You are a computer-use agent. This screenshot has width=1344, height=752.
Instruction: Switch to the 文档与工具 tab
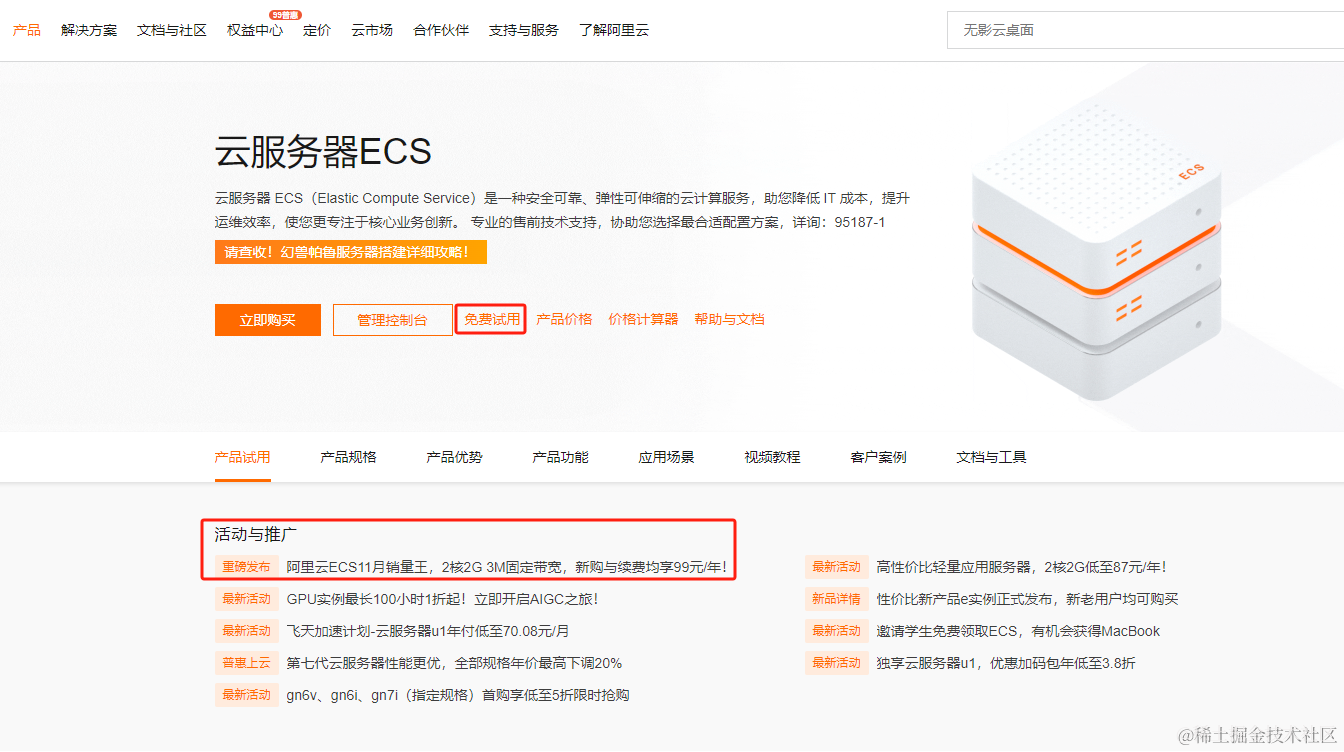pyautogui.click(x=991, y=457)
